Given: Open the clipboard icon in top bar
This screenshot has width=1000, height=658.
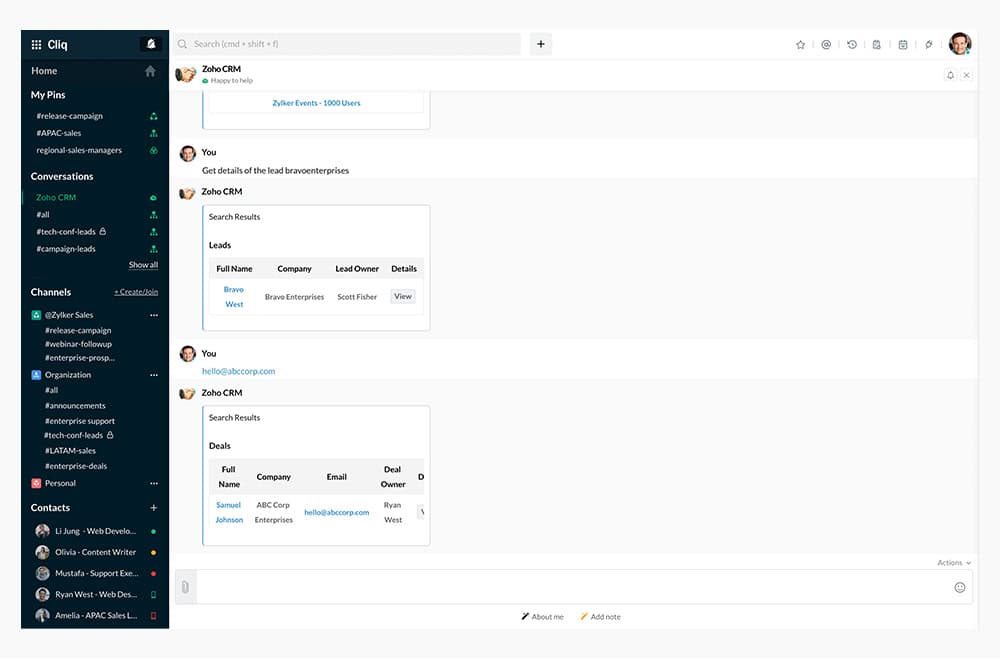Looking at the screenshot, I should (877, 45).
